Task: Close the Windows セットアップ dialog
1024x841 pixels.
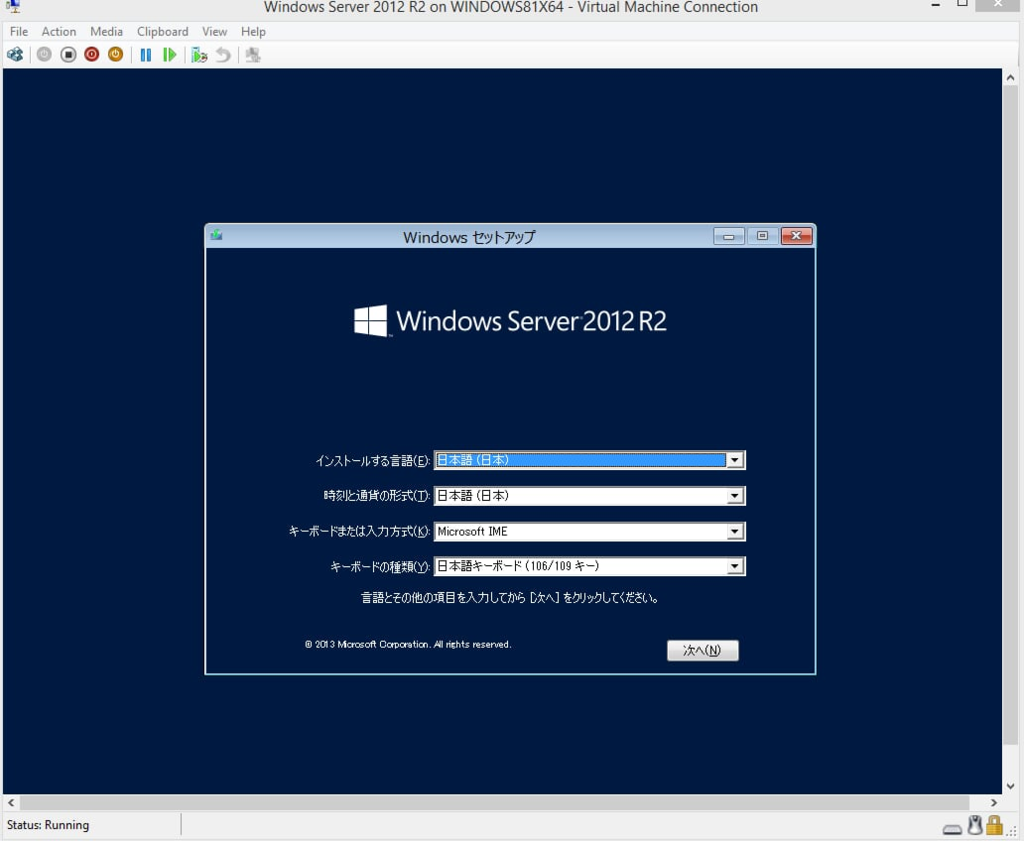Action: click(796, 236)
